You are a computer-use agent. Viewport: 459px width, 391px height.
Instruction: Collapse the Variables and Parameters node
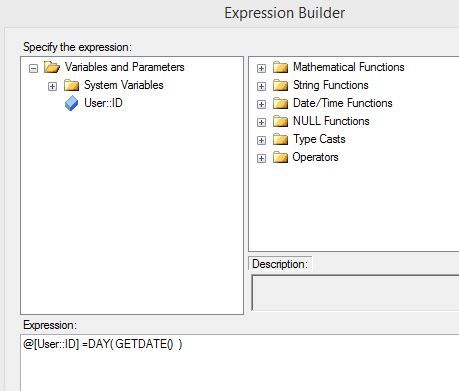pos(33,69)
